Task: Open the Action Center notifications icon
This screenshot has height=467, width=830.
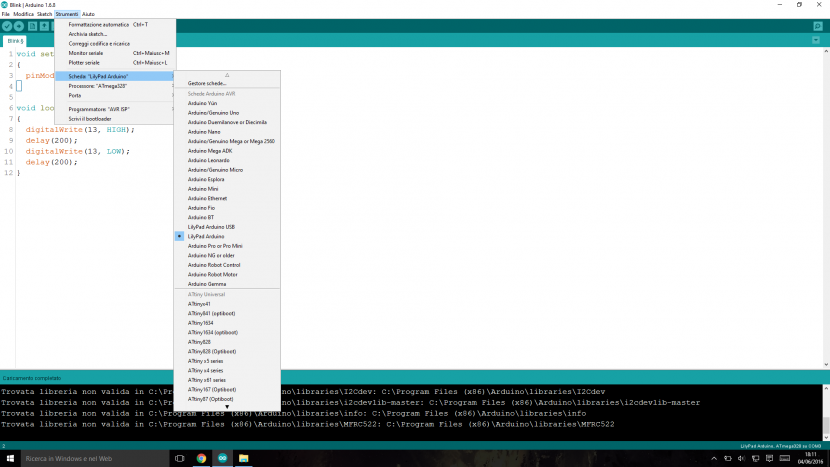Action: (x=769, y=459)
